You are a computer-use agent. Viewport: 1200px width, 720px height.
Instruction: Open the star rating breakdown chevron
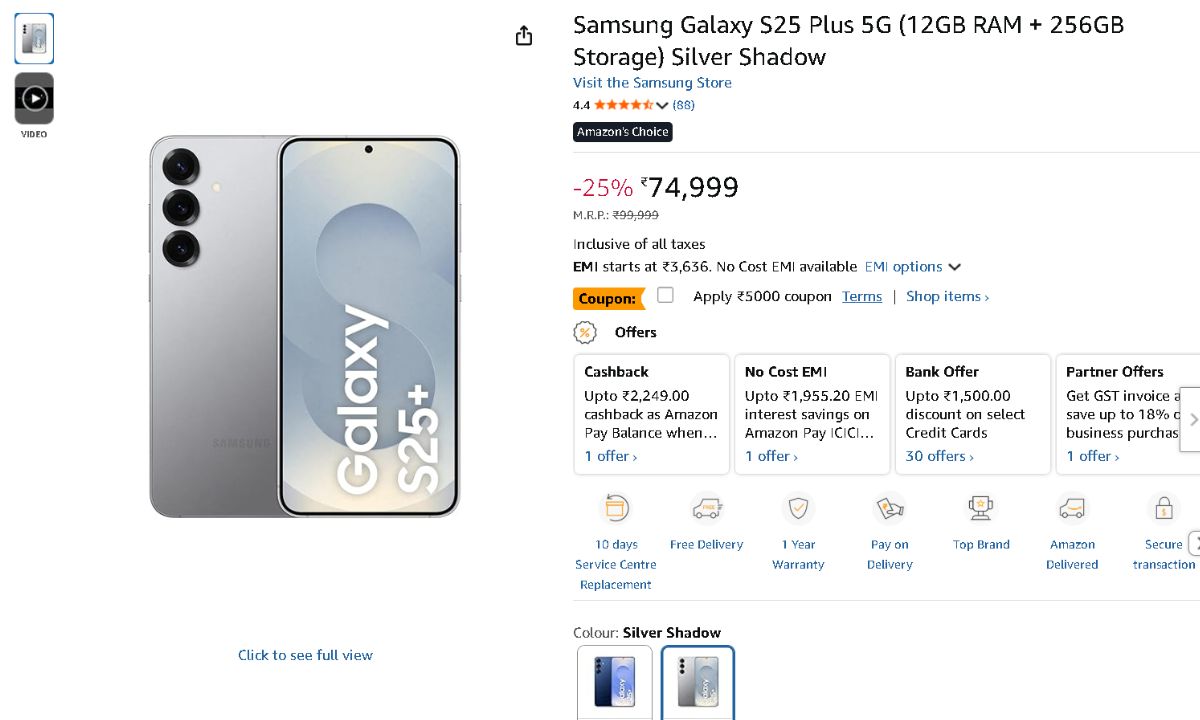pyautogui.click(x=662, y=105)
